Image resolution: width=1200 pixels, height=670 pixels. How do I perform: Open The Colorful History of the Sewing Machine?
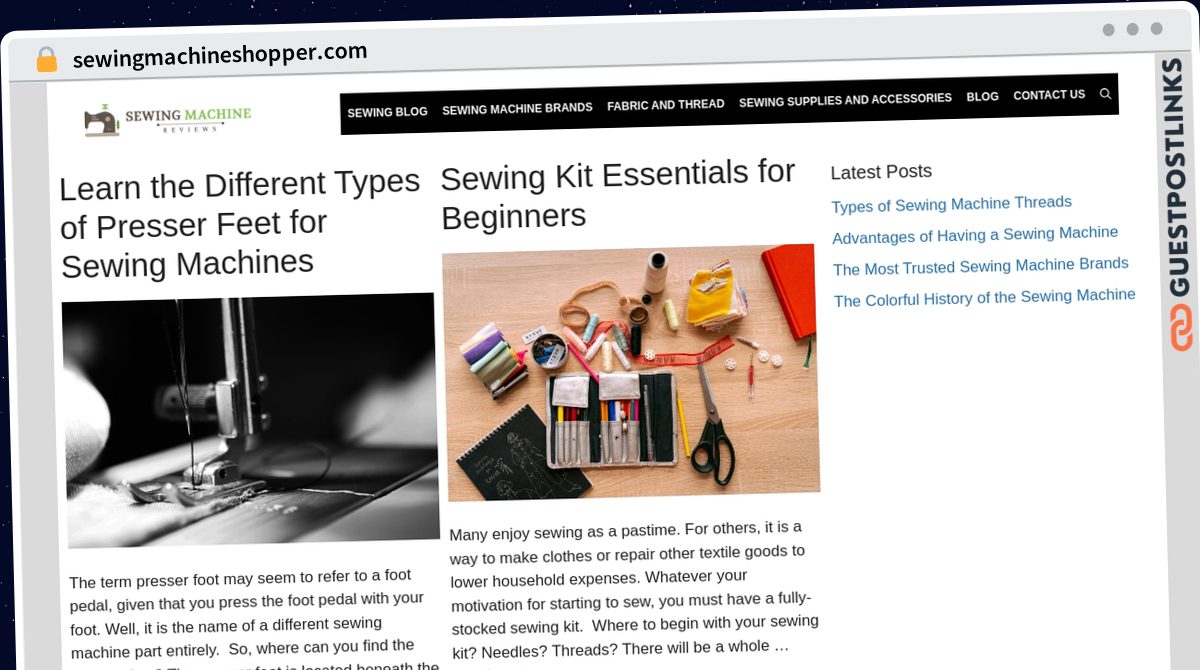click(985, 297)
